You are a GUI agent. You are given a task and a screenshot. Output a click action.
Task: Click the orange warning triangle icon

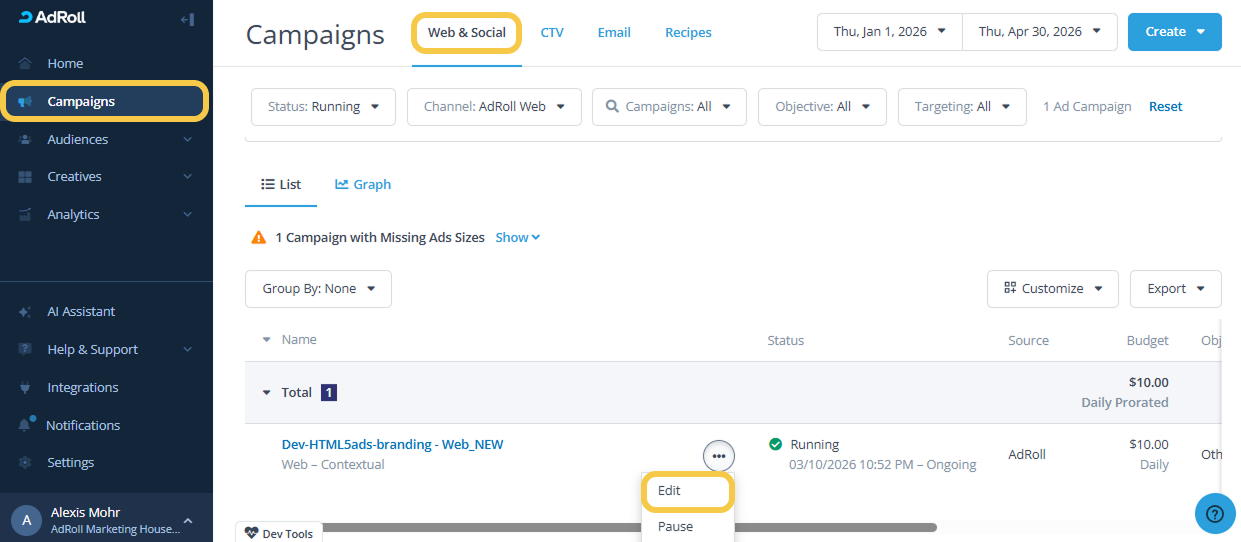coord(259,238)
